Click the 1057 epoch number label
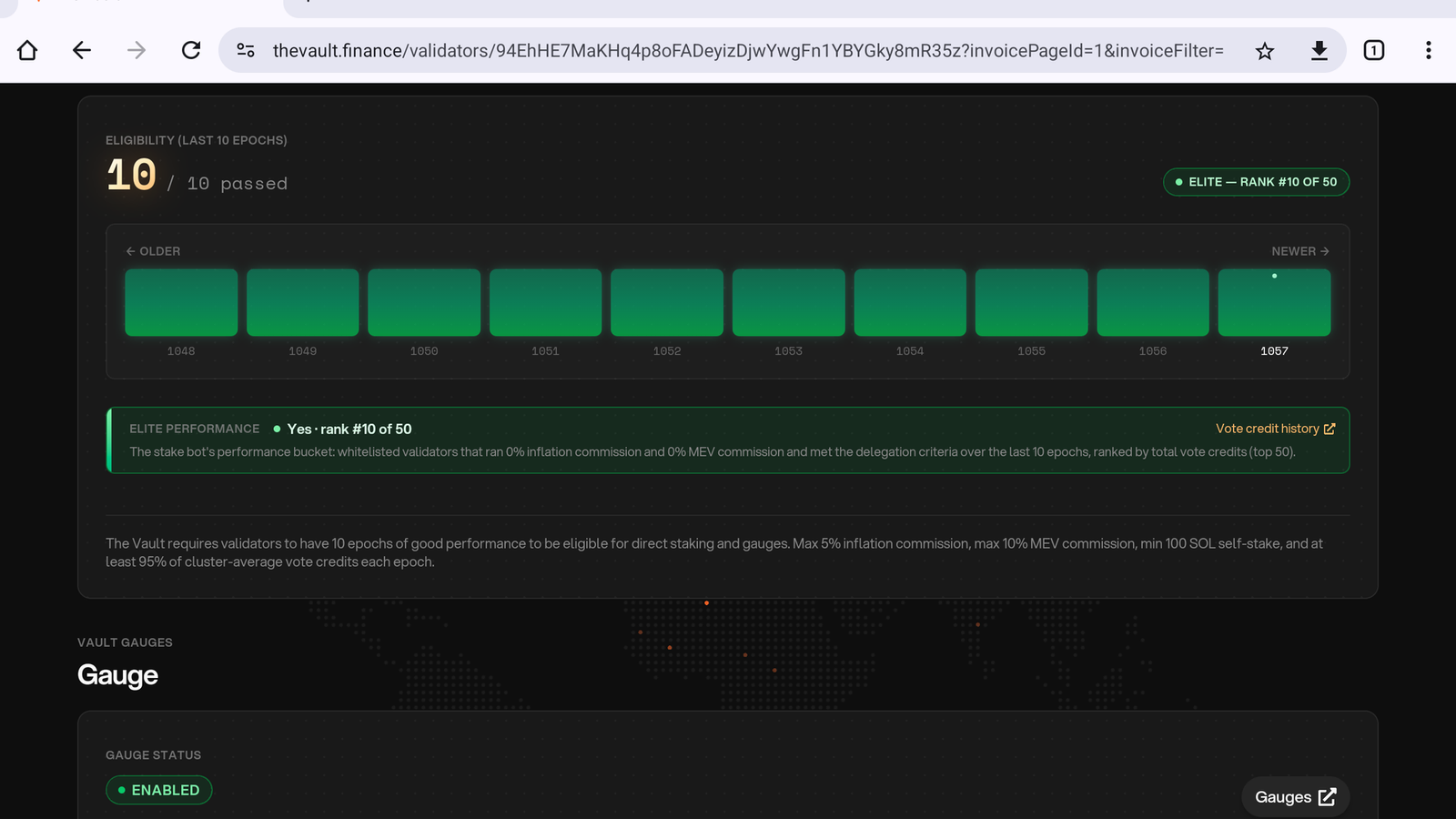The height and width of the screenshot is (819, 1456). coord(1274,351)
